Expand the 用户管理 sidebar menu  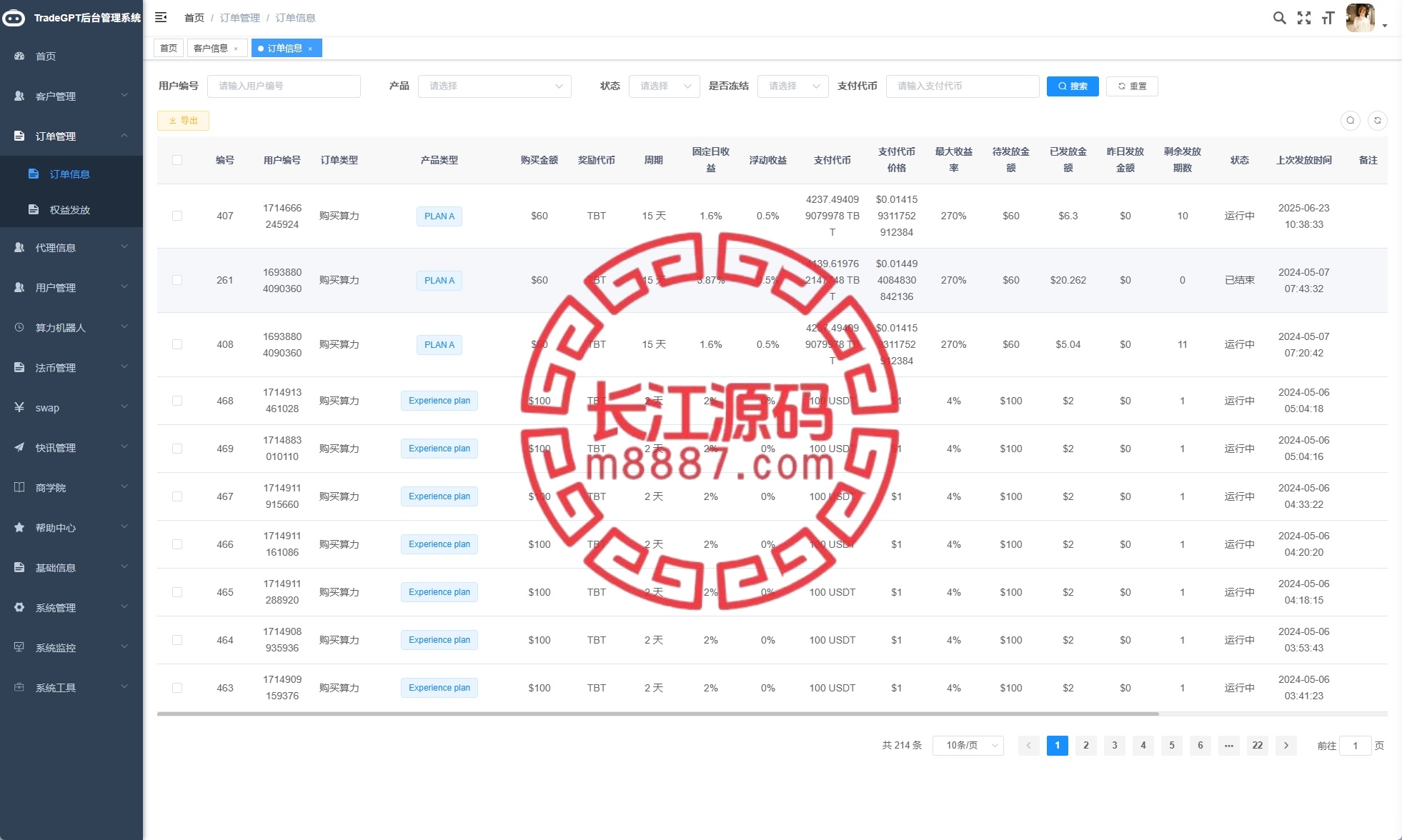coord(71,287)
